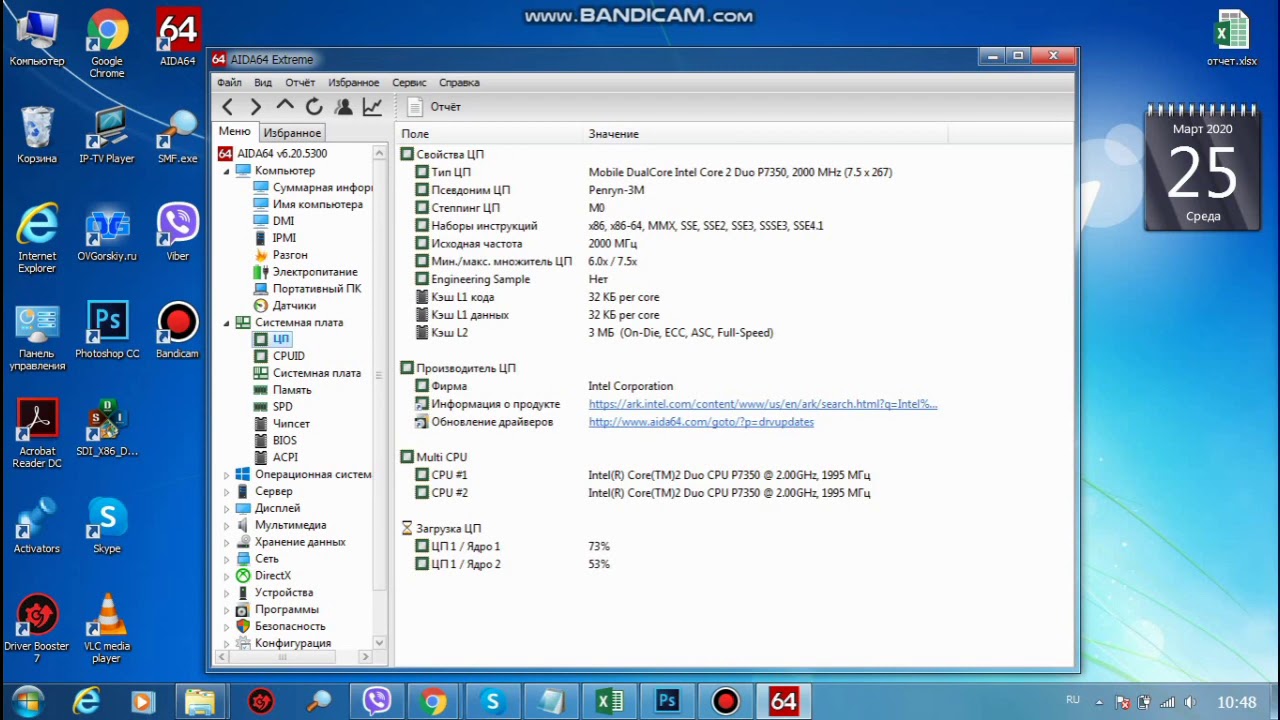Select Датчики tree item
Screen dimensions: 1280x720
(285, 306)
